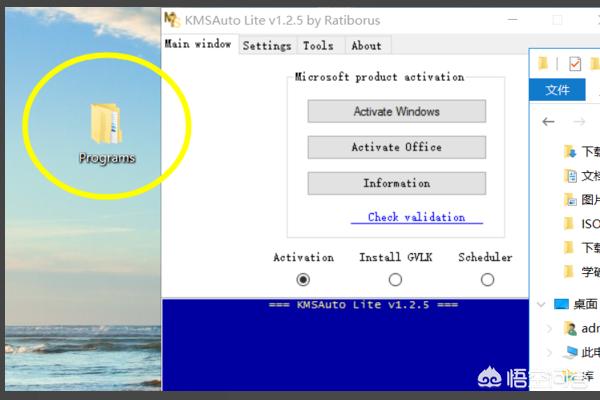Click the Information button
The height and width of the screenshot is (400, 600).
coord(397,183)
